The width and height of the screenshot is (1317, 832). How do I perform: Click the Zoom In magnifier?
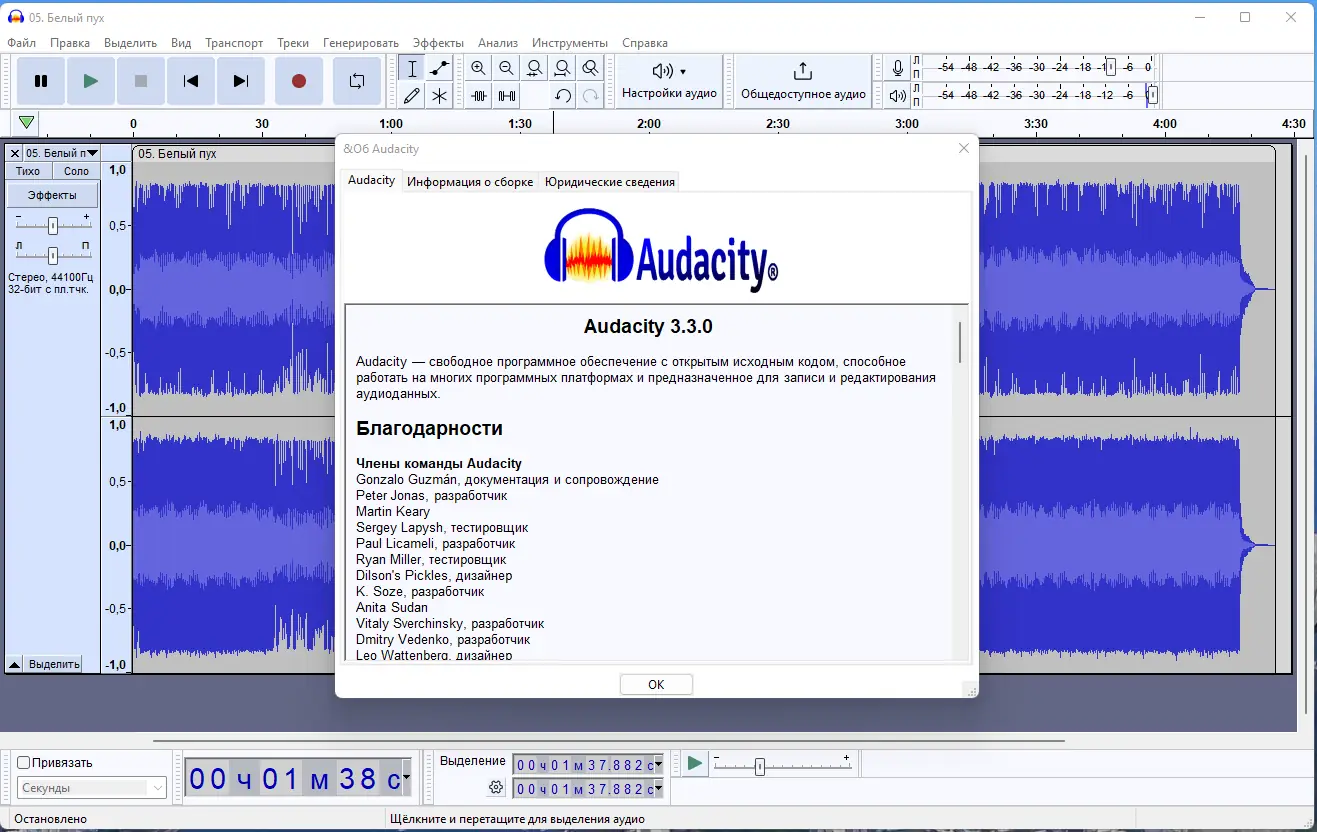479,68
